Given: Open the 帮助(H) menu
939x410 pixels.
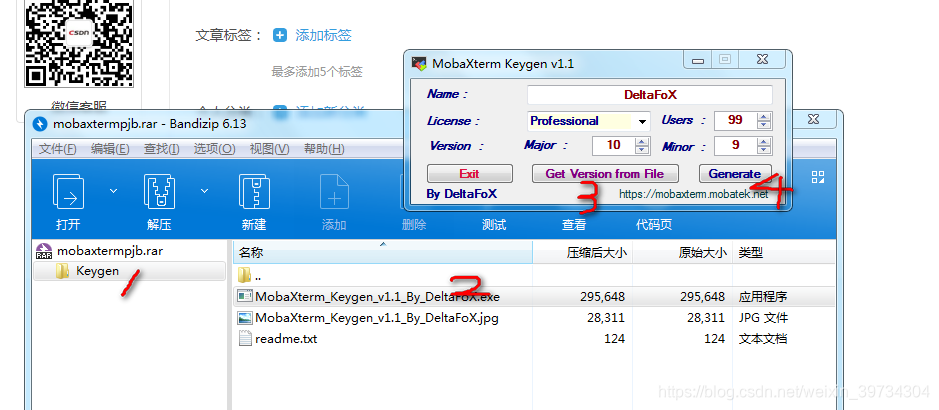Looking at the screenshot, I should click(324, 148).
